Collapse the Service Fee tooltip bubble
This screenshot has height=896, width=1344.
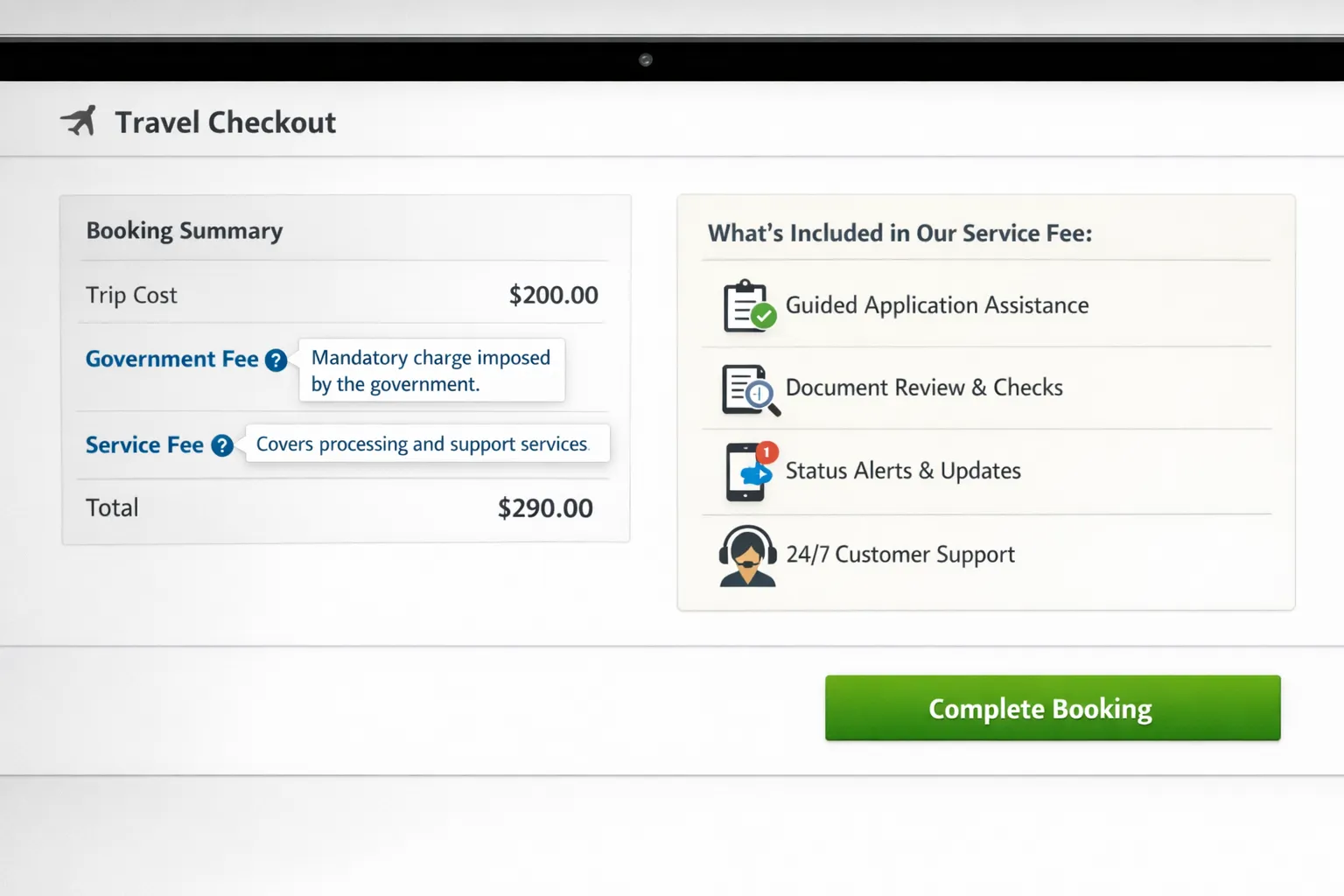point(426,444)
